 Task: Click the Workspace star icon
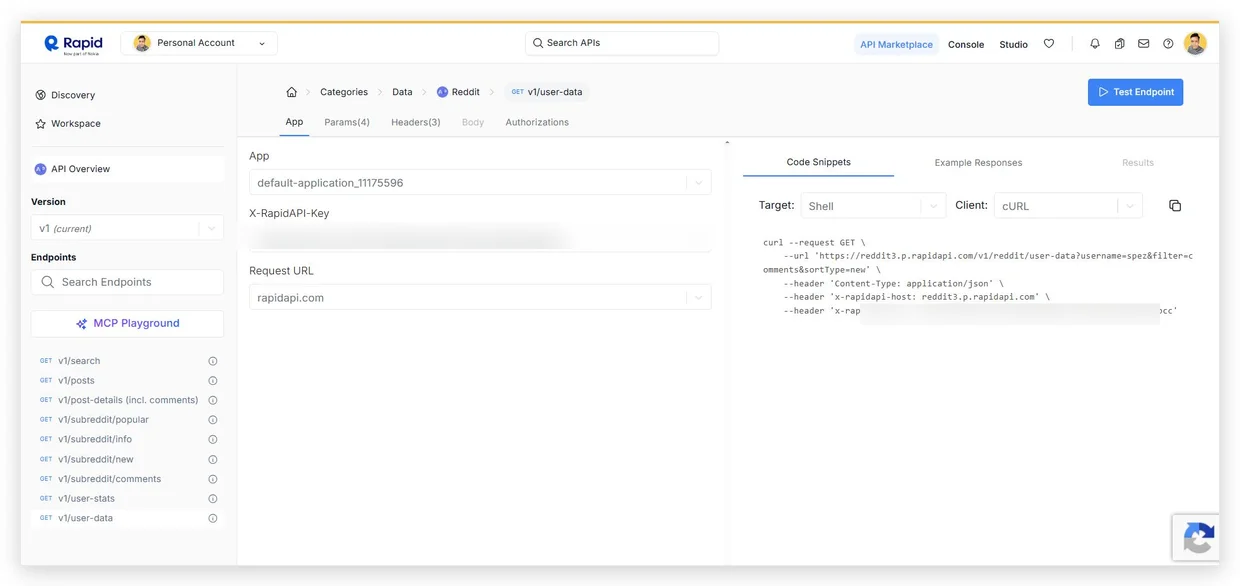40,124
